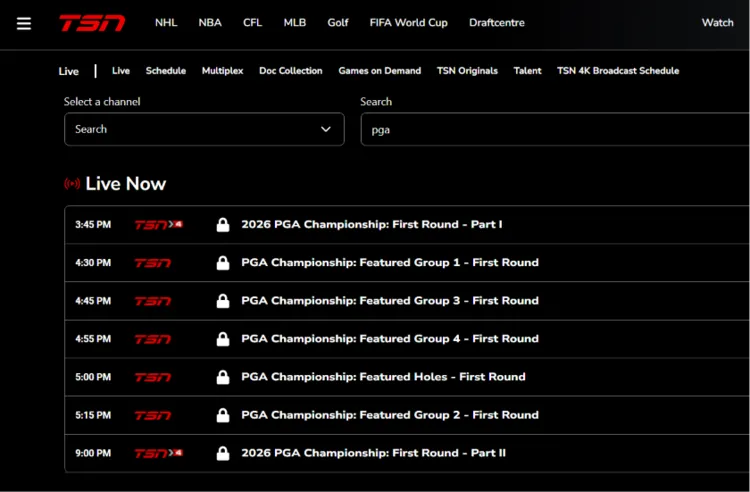Viewport: 750px width, 492px height.
Task: Open the NBA menu
Action: coord(210,22)
